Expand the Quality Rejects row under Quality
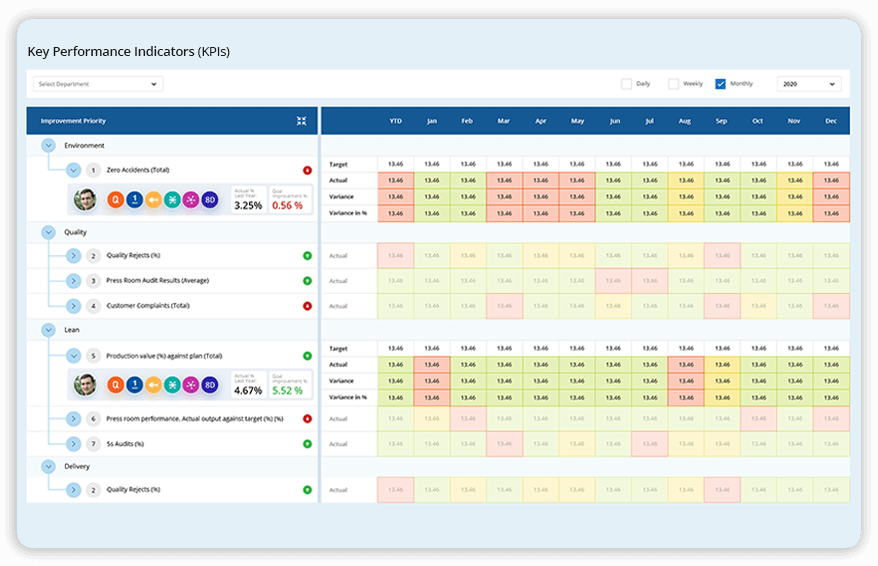The width and height of the screenshot is (878, 566). click(73, 256)
